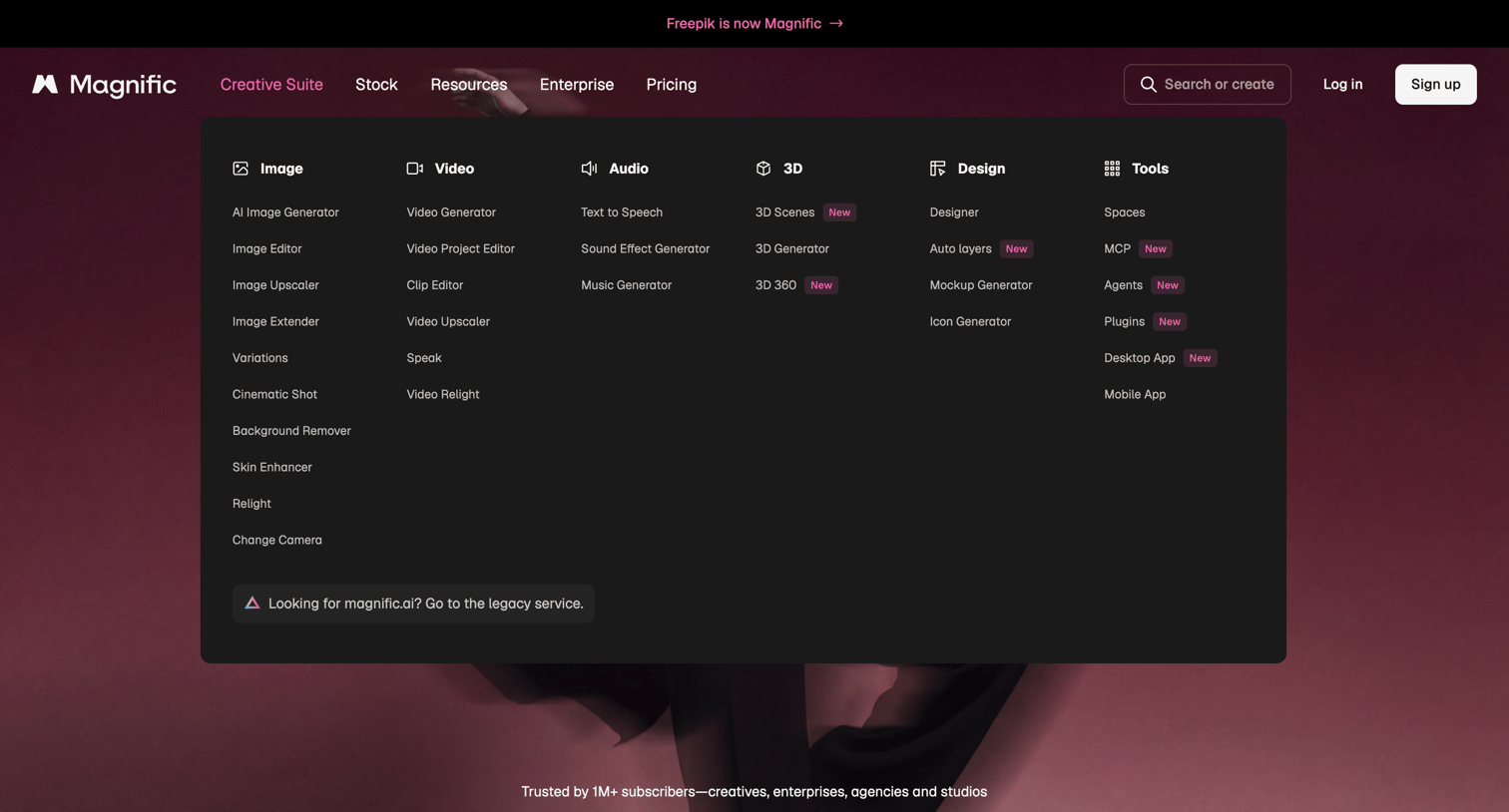Go to the Pricing page
1509x812 pixels.
pyautogui.click(x=672, y=85)
